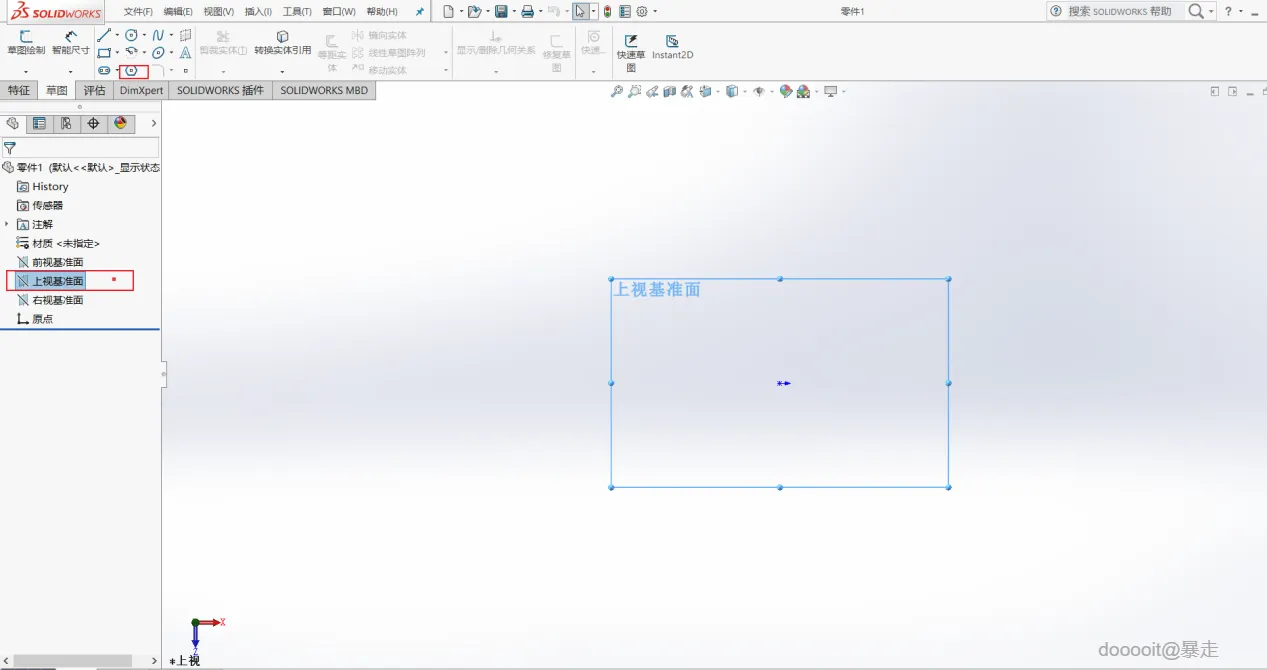
Task: Open the Options gear icon
Action: pos(642,11)
